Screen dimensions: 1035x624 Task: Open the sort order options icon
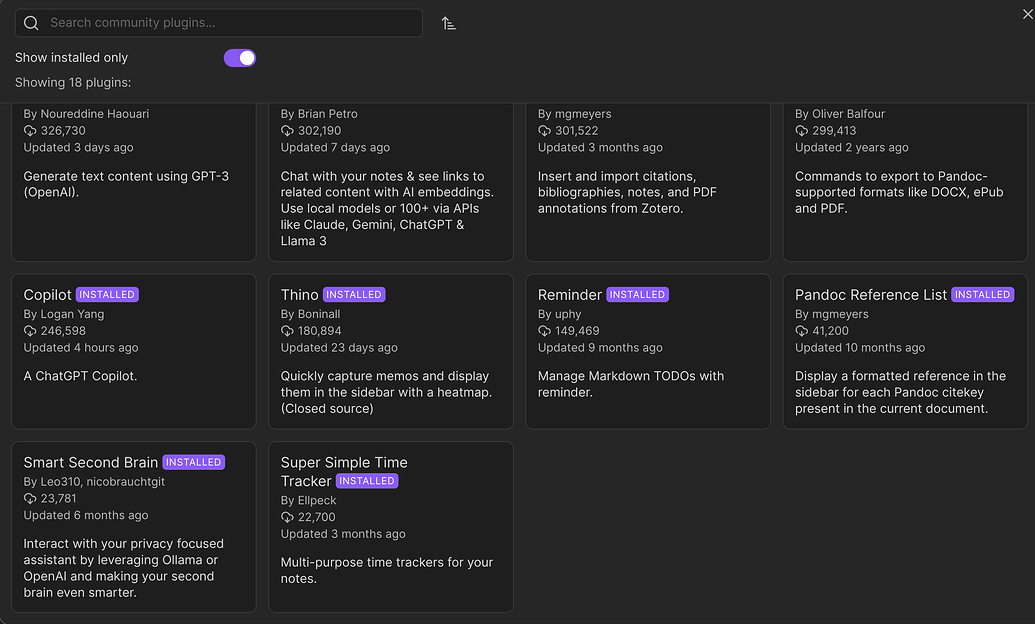[x=449, y=24]
